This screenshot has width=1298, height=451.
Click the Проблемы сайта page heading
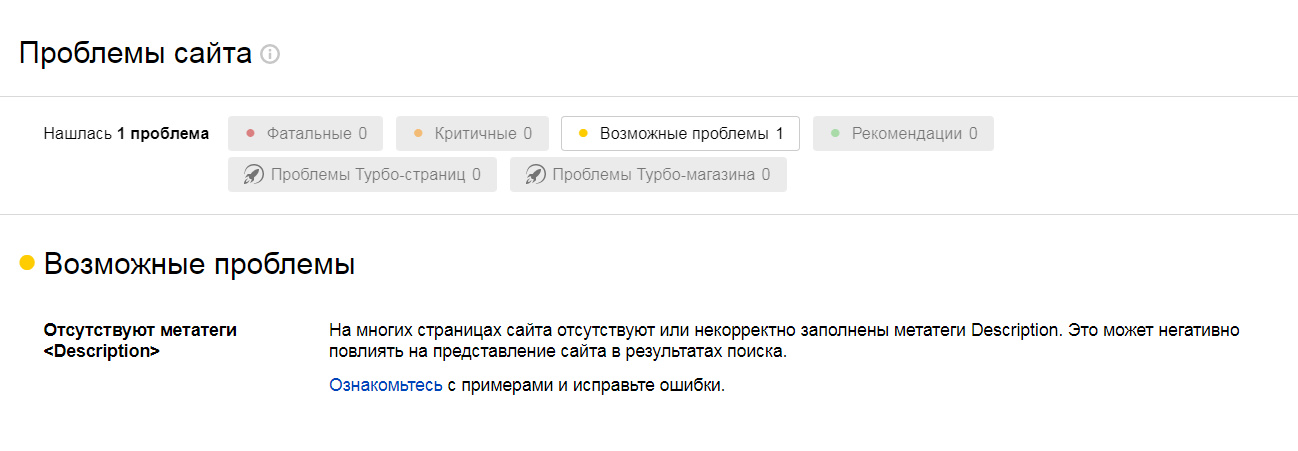click(x=135, y=53)
